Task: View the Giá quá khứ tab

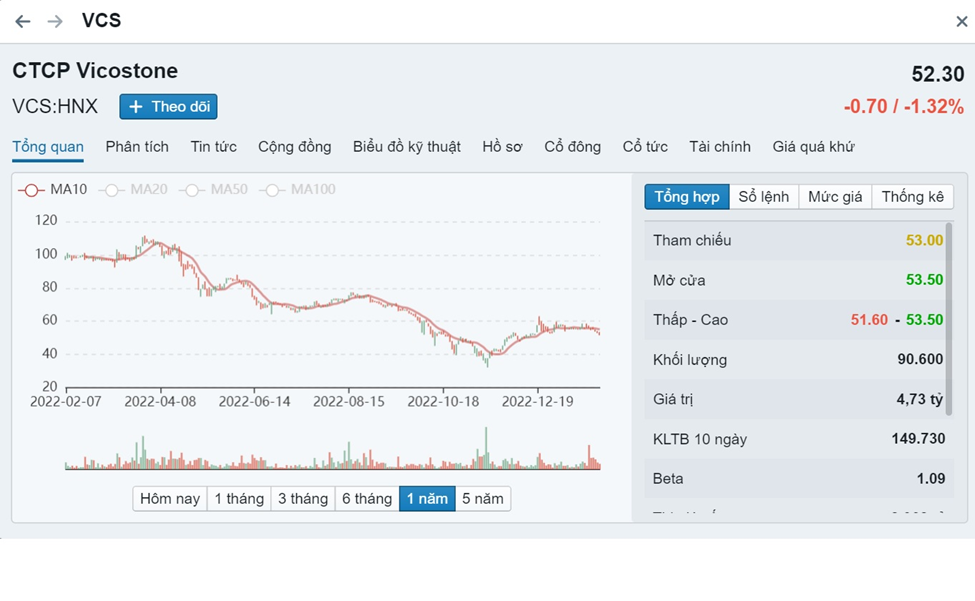Action: click(813, 147)
